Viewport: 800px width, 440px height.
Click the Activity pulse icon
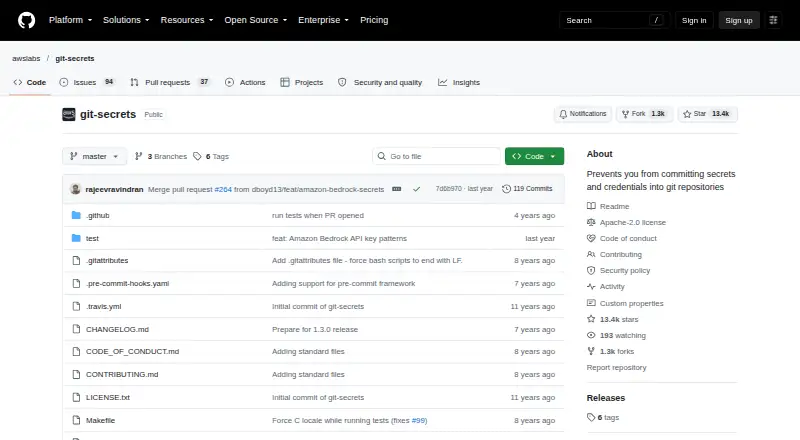point(591,286)
